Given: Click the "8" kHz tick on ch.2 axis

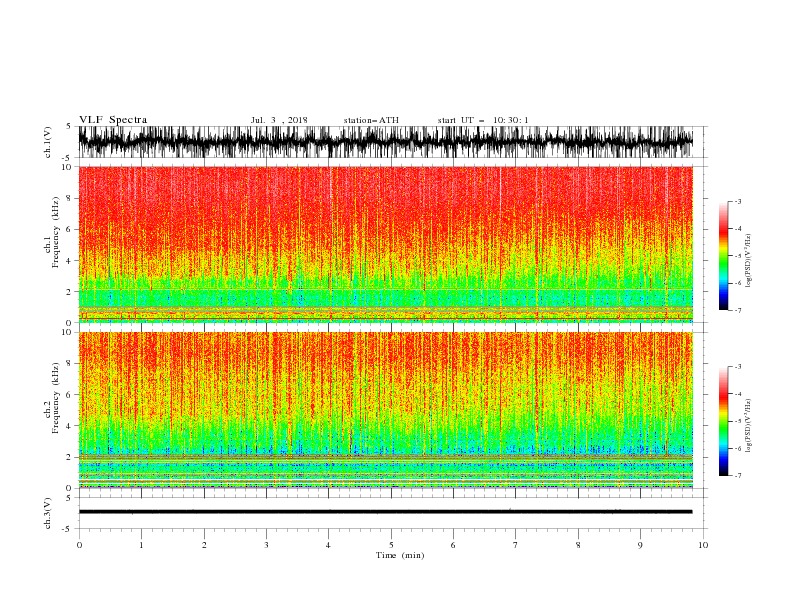Looking at the screenshot, I should (69, 364).
